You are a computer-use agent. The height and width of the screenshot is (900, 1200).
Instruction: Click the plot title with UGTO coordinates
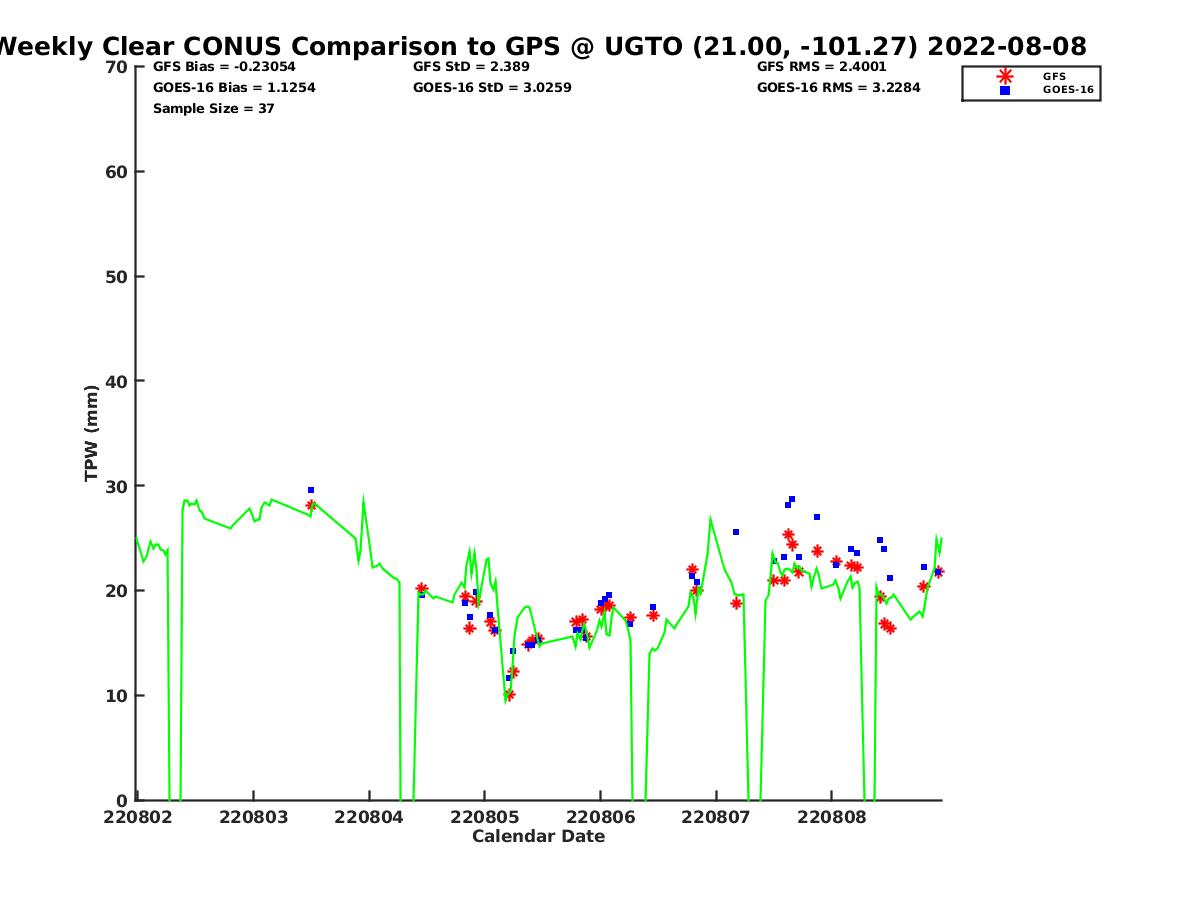pyautogui.click(x=540, y=46)
